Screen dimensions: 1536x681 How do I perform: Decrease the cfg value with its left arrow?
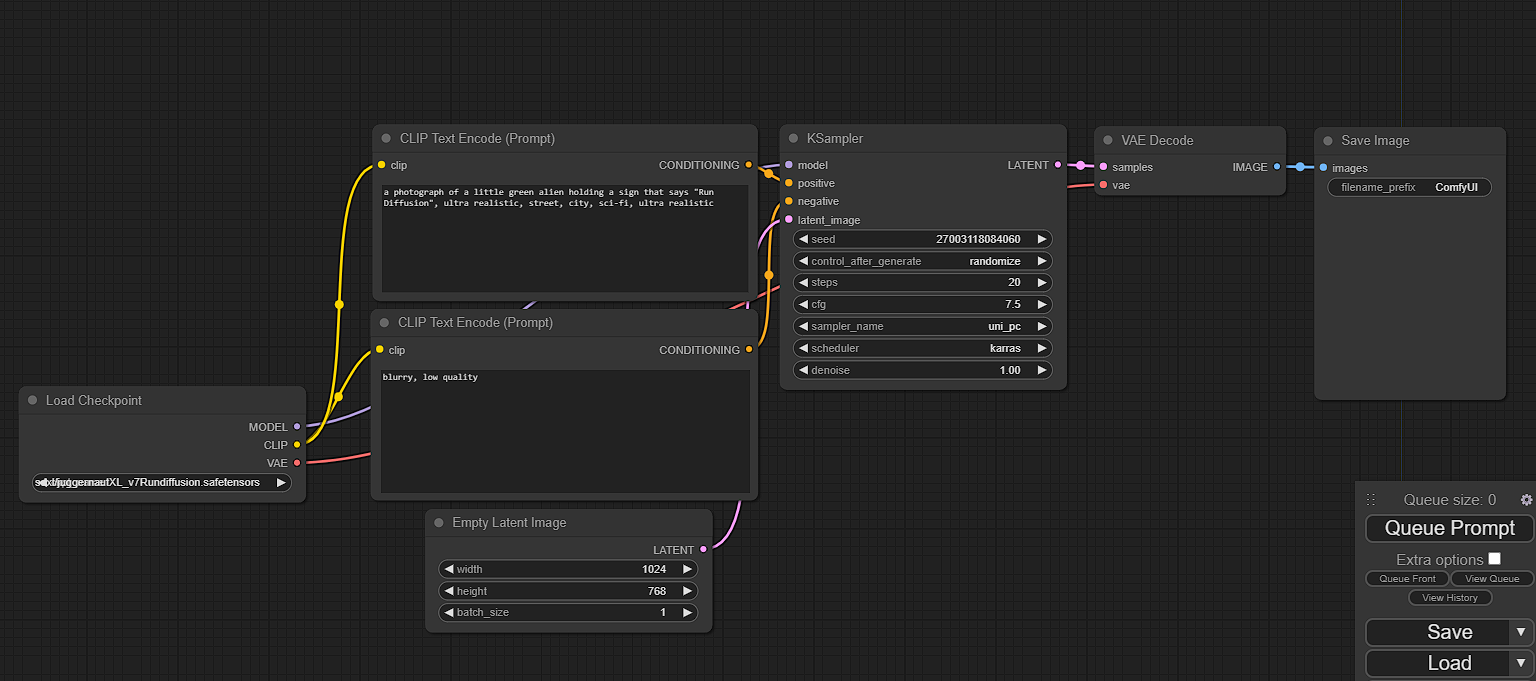(805, 304)
